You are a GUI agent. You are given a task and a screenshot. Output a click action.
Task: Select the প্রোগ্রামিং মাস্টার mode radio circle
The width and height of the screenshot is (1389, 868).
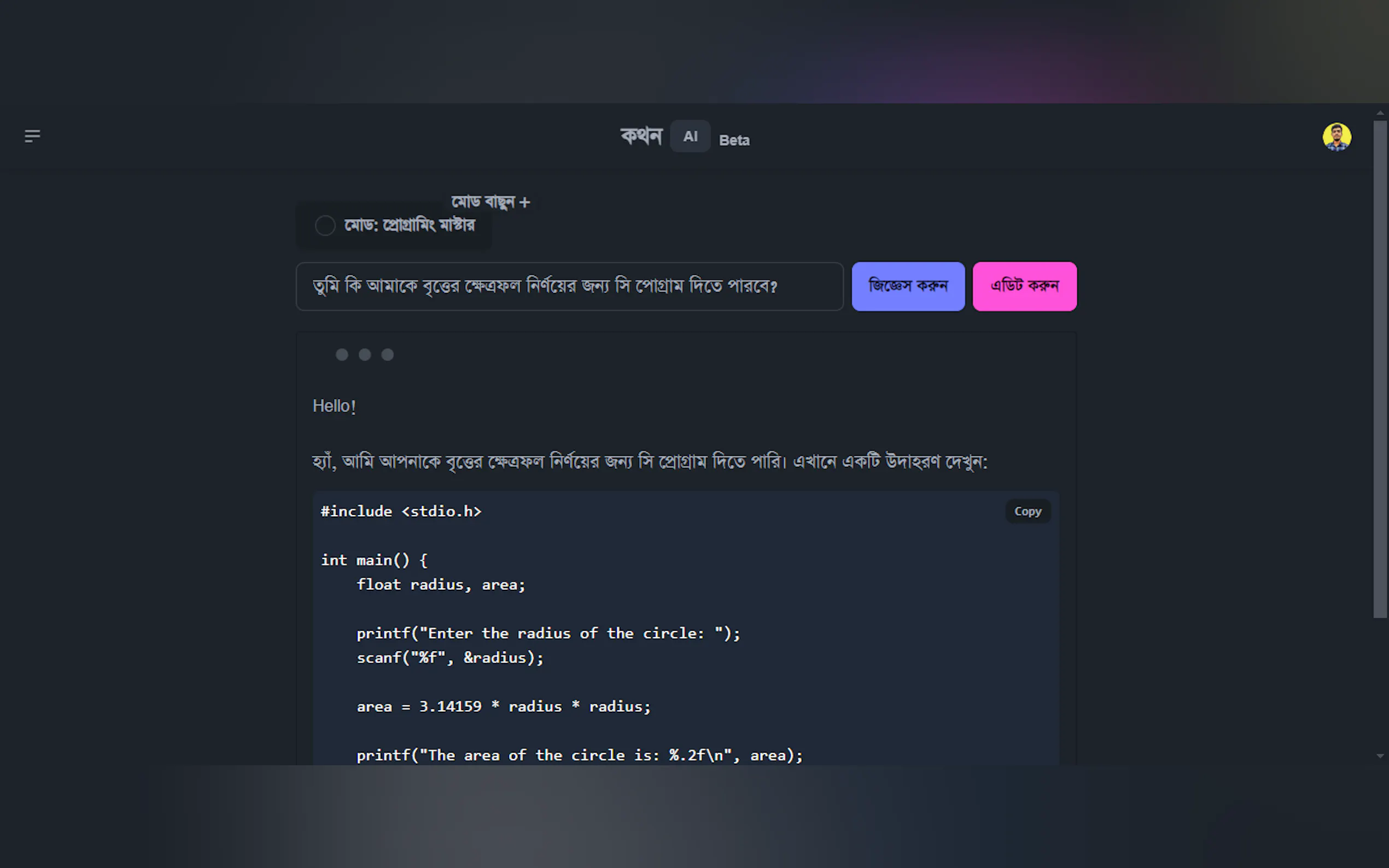pyautogui.click(x=325, y=226)
